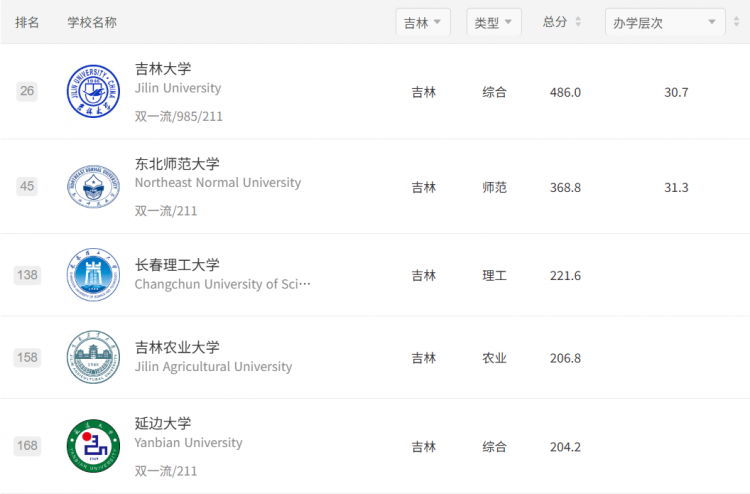
Task: Open the 吉林农业大学 school link
Action: (177, 347)
